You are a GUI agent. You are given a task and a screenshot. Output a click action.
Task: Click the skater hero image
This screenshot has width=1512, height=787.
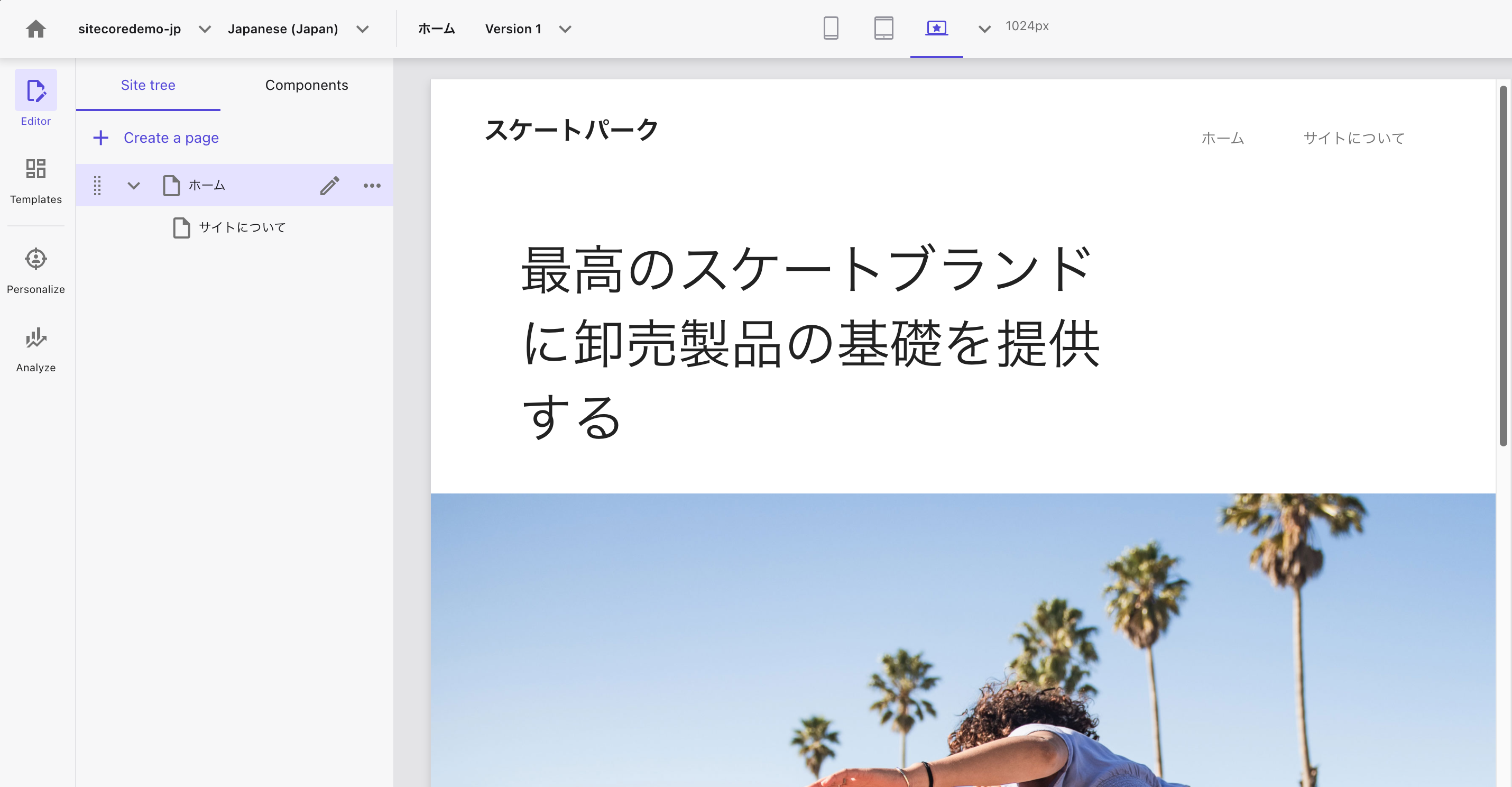pyautogui.click(x=963, y=640)
